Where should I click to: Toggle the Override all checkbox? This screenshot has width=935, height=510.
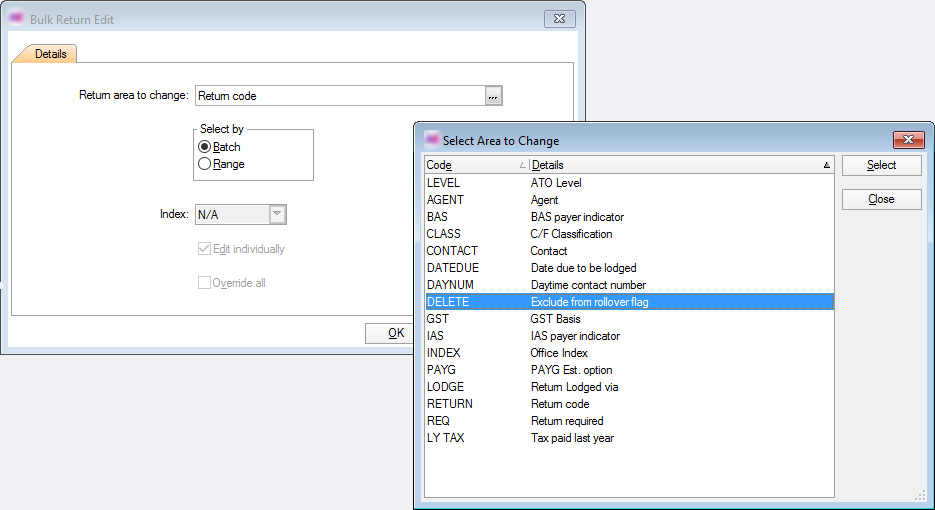tap(205, 283)
